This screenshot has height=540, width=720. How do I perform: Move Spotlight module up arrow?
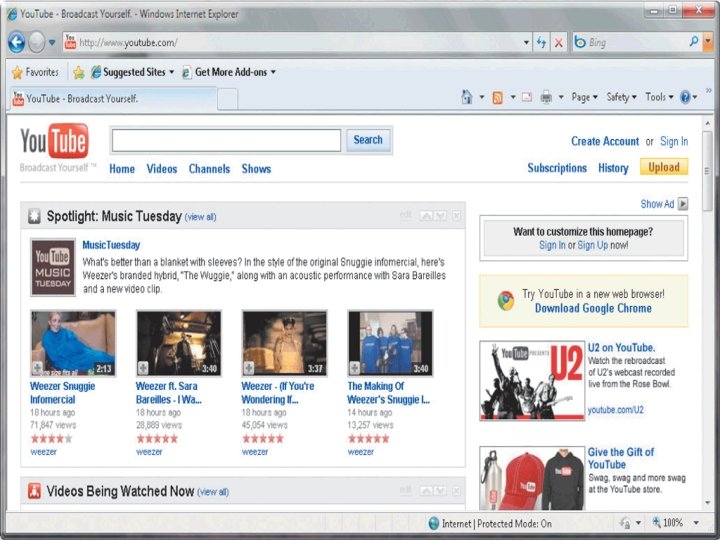click(x=426, y=215)
